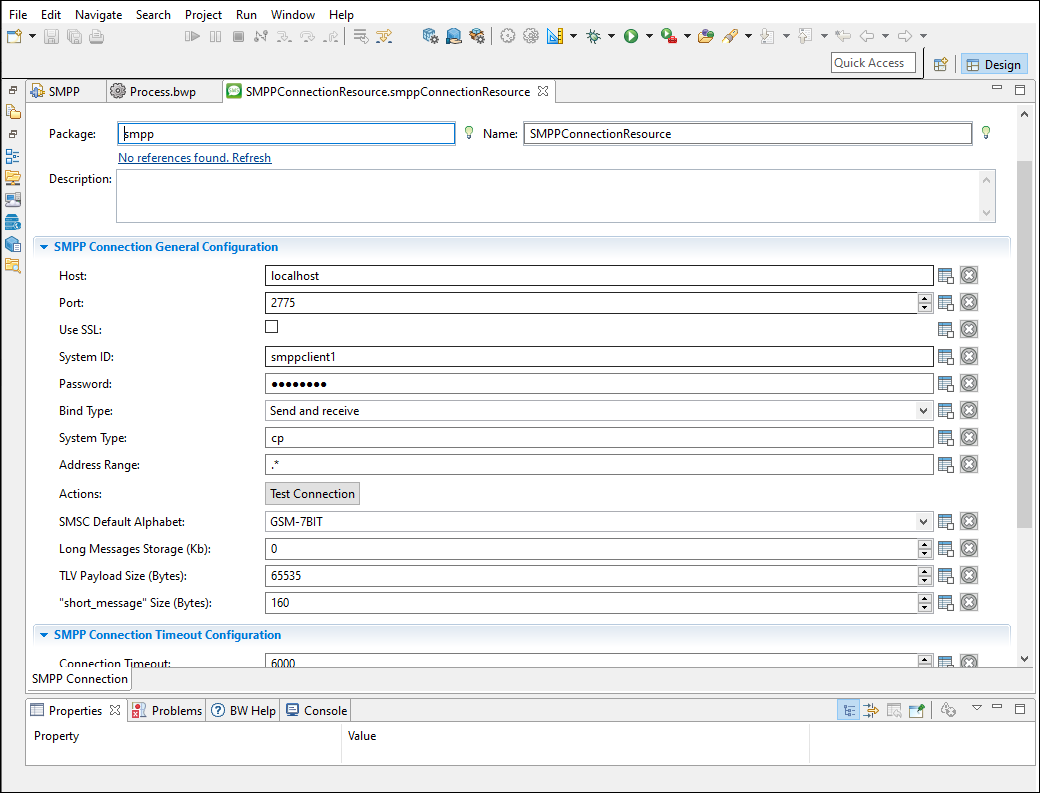Click lightbulb icon next to Package field
1040x793 pixels.
point(468,133)
